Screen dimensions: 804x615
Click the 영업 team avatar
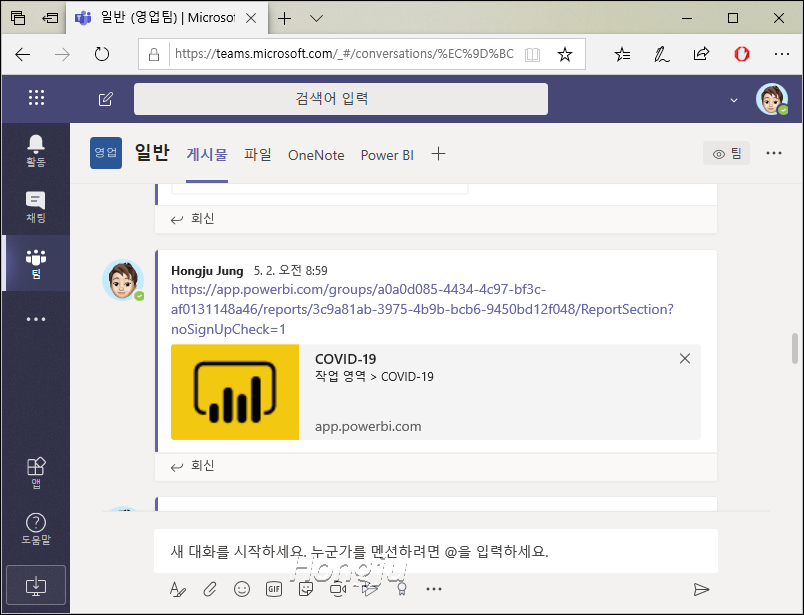click(106, 153)
